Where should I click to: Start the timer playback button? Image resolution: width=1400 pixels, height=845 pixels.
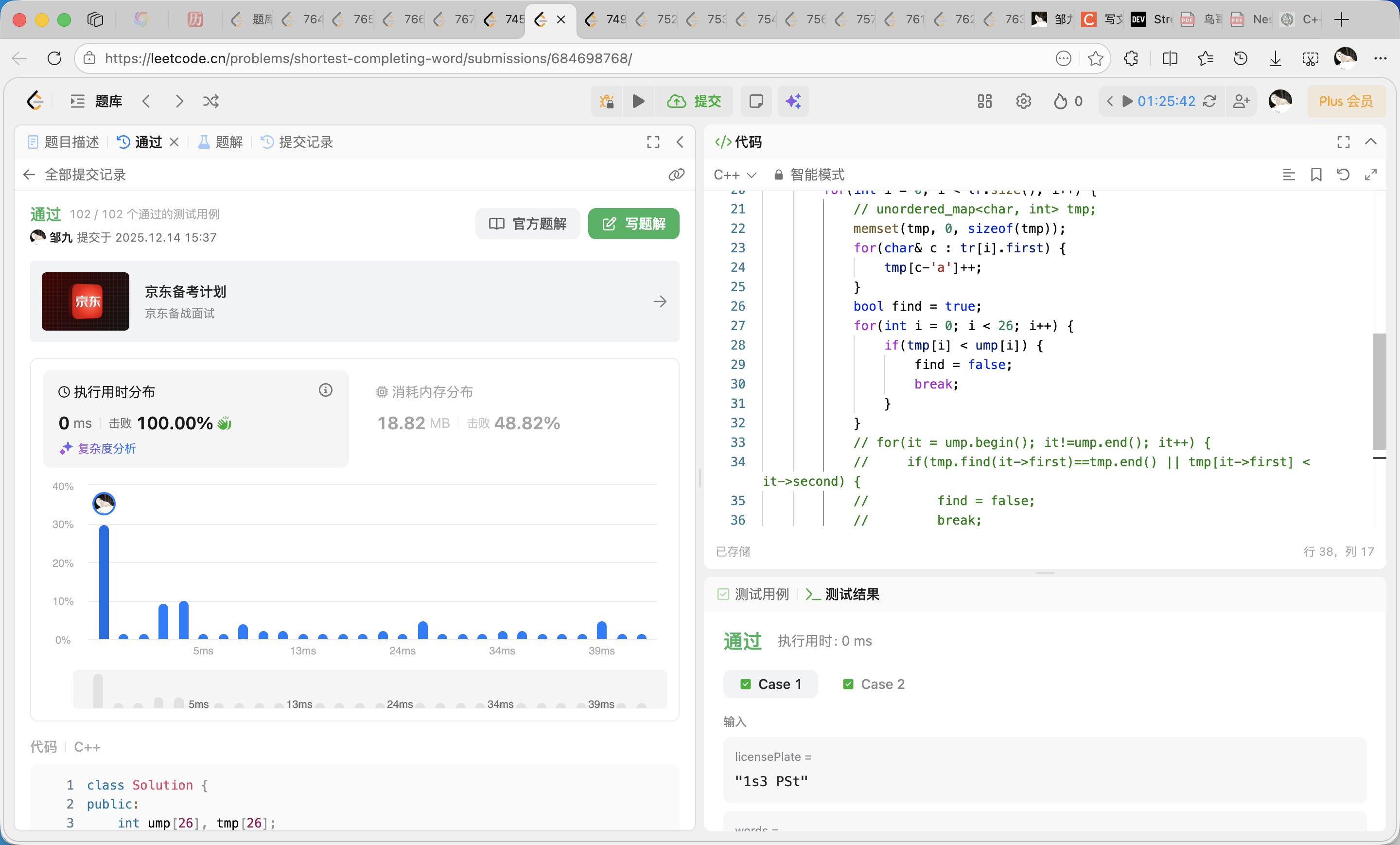coord(1127,101)
